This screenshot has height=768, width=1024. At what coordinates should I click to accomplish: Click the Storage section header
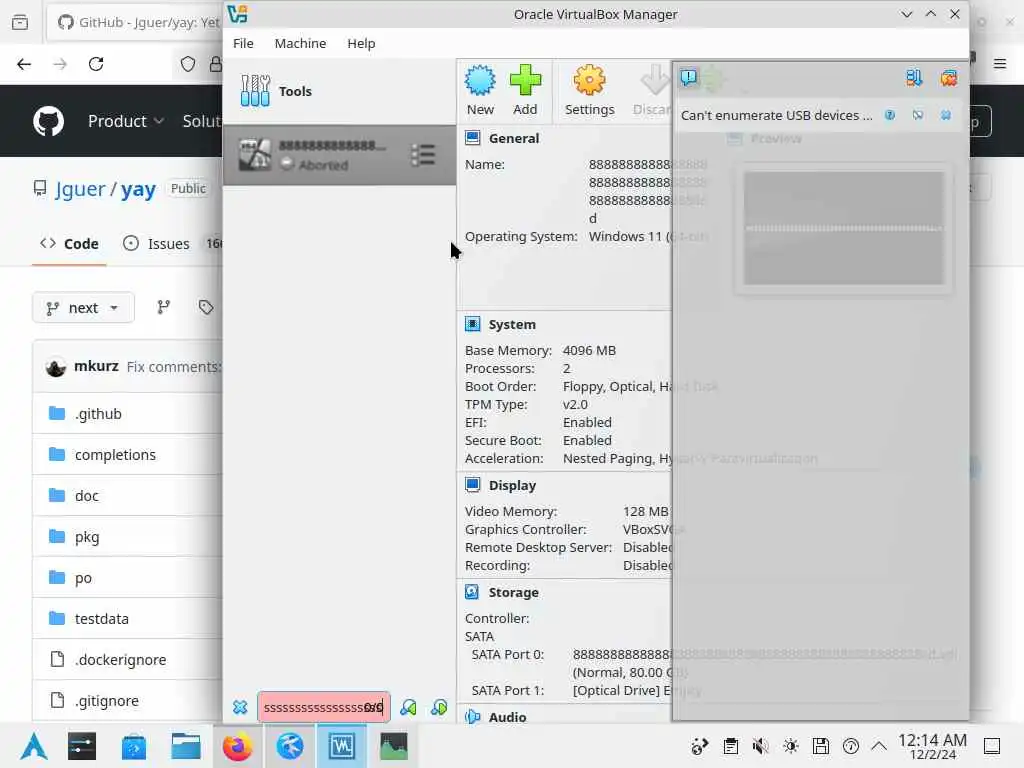[x=513, y=593]
